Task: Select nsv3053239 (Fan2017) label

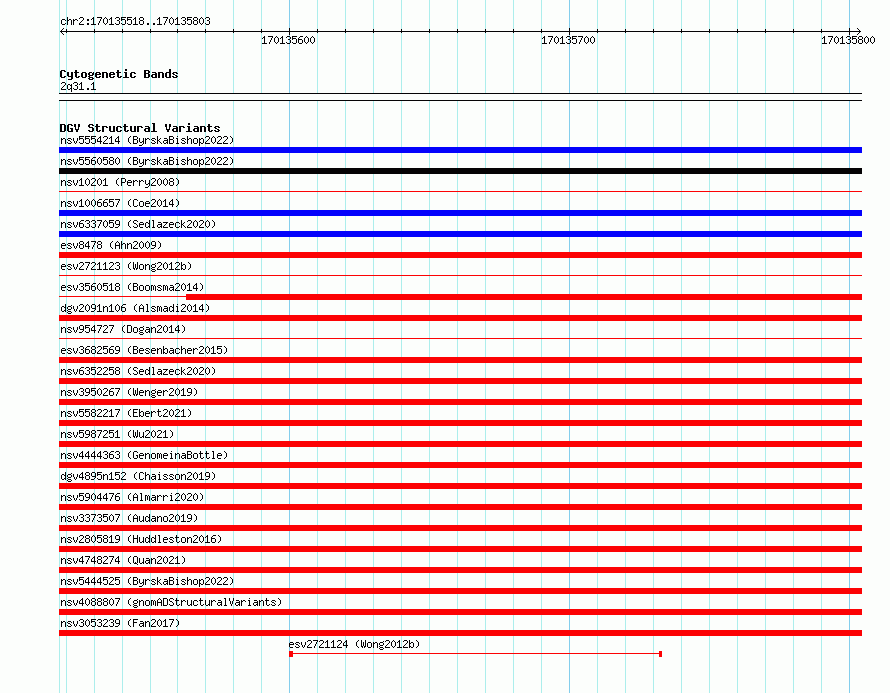Action: click(x=120, y=623)
